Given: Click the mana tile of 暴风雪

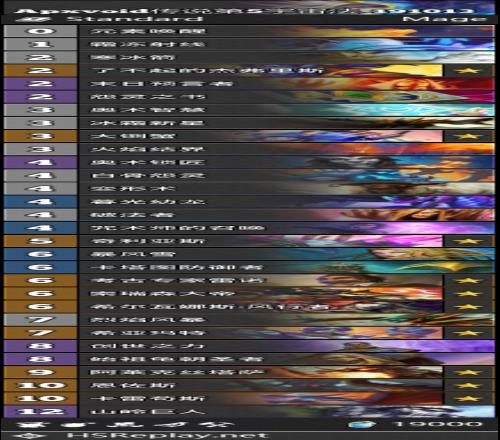Looking at the screenshot, I should tap(40, 254).
